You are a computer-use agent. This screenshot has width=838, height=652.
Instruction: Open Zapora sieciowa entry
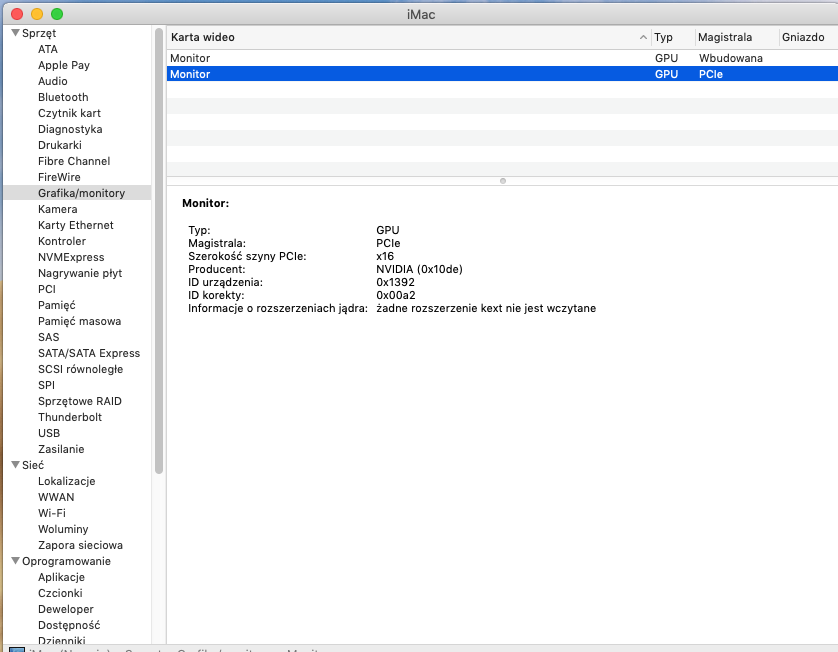tap(80, 546)
